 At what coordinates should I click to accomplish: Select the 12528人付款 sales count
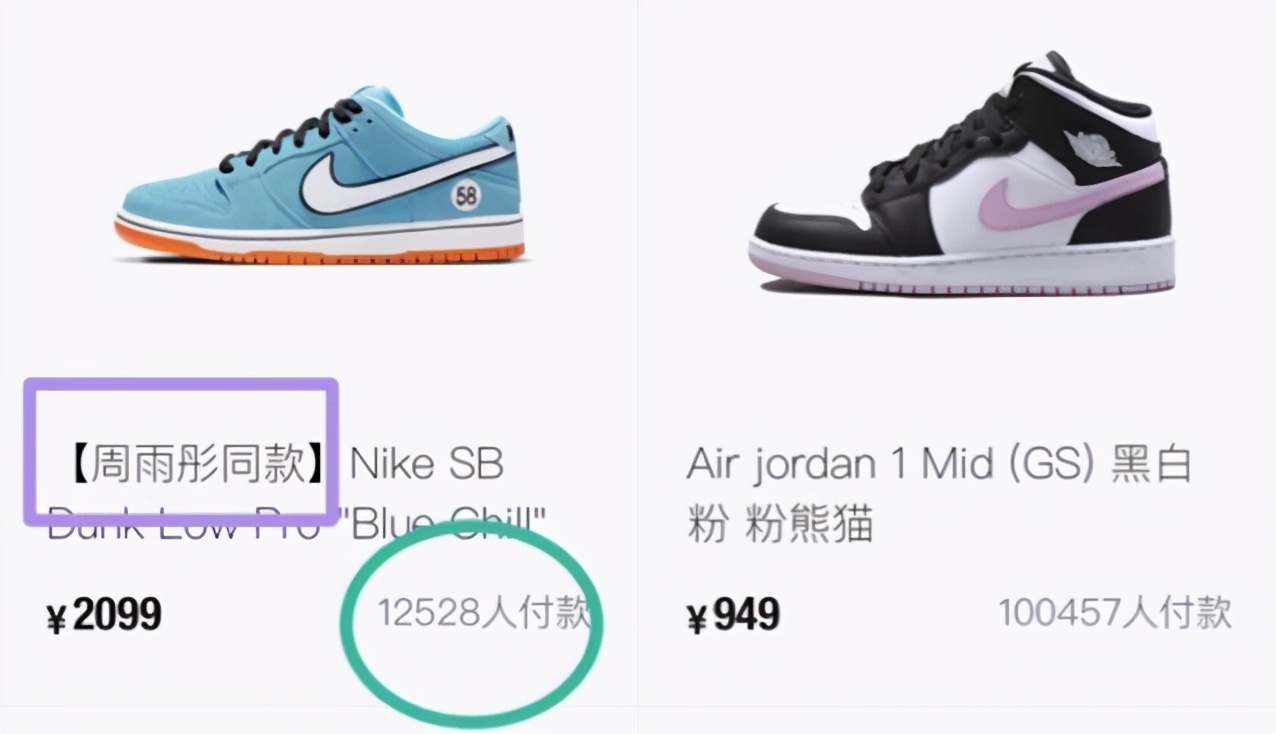pos(484,613)
